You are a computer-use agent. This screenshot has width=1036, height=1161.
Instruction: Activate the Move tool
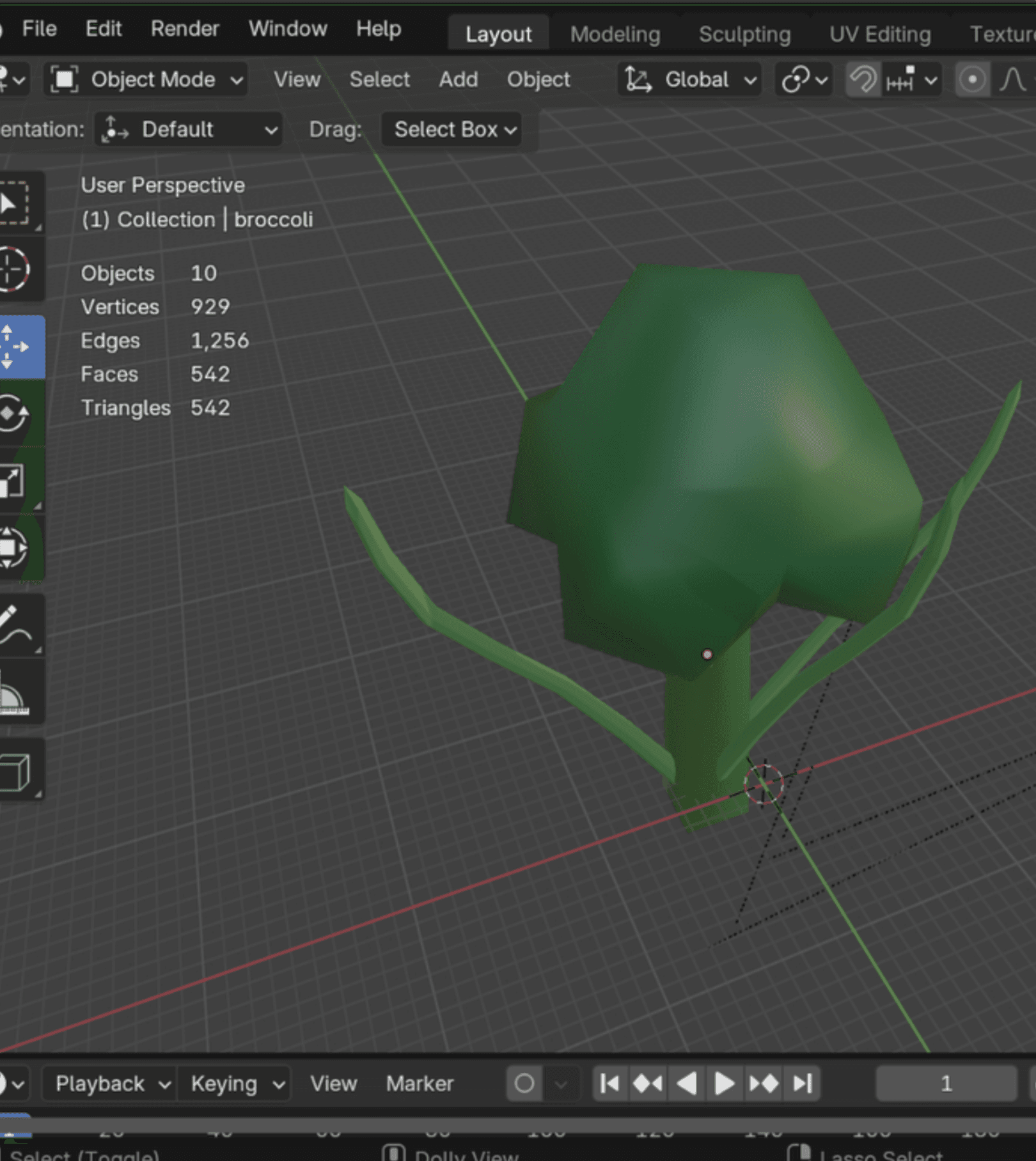click(17, 347)
